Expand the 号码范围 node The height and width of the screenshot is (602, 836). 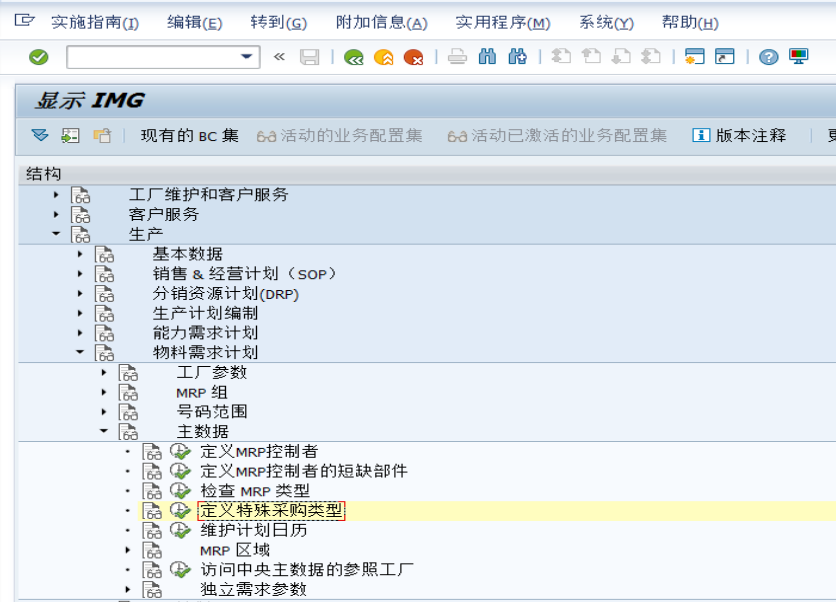tap(104, 412)
